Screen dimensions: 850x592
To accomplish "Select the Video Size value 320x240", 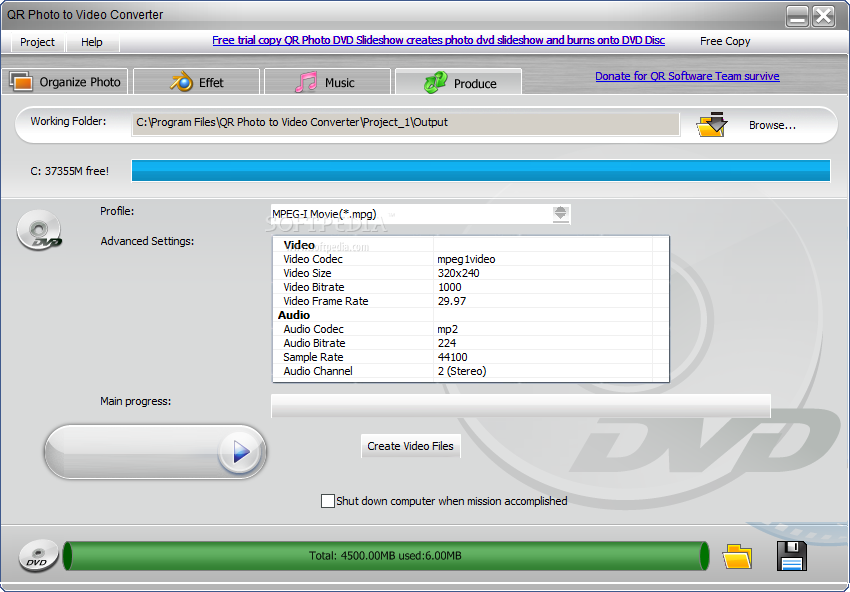I will tap(458, 273).
